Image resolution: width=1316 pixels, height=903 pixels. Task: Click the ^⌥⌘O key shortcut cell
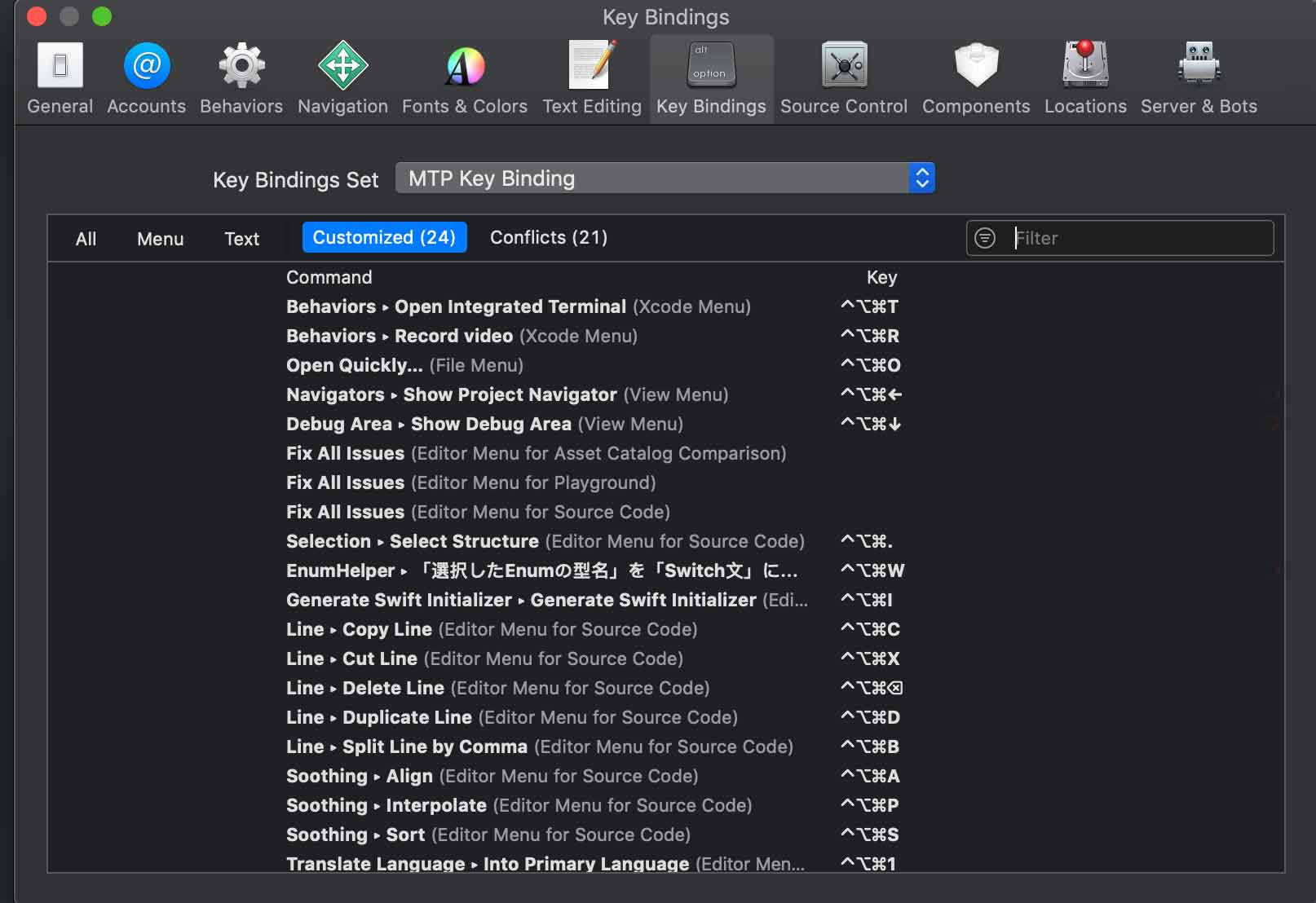pos(871,365)
